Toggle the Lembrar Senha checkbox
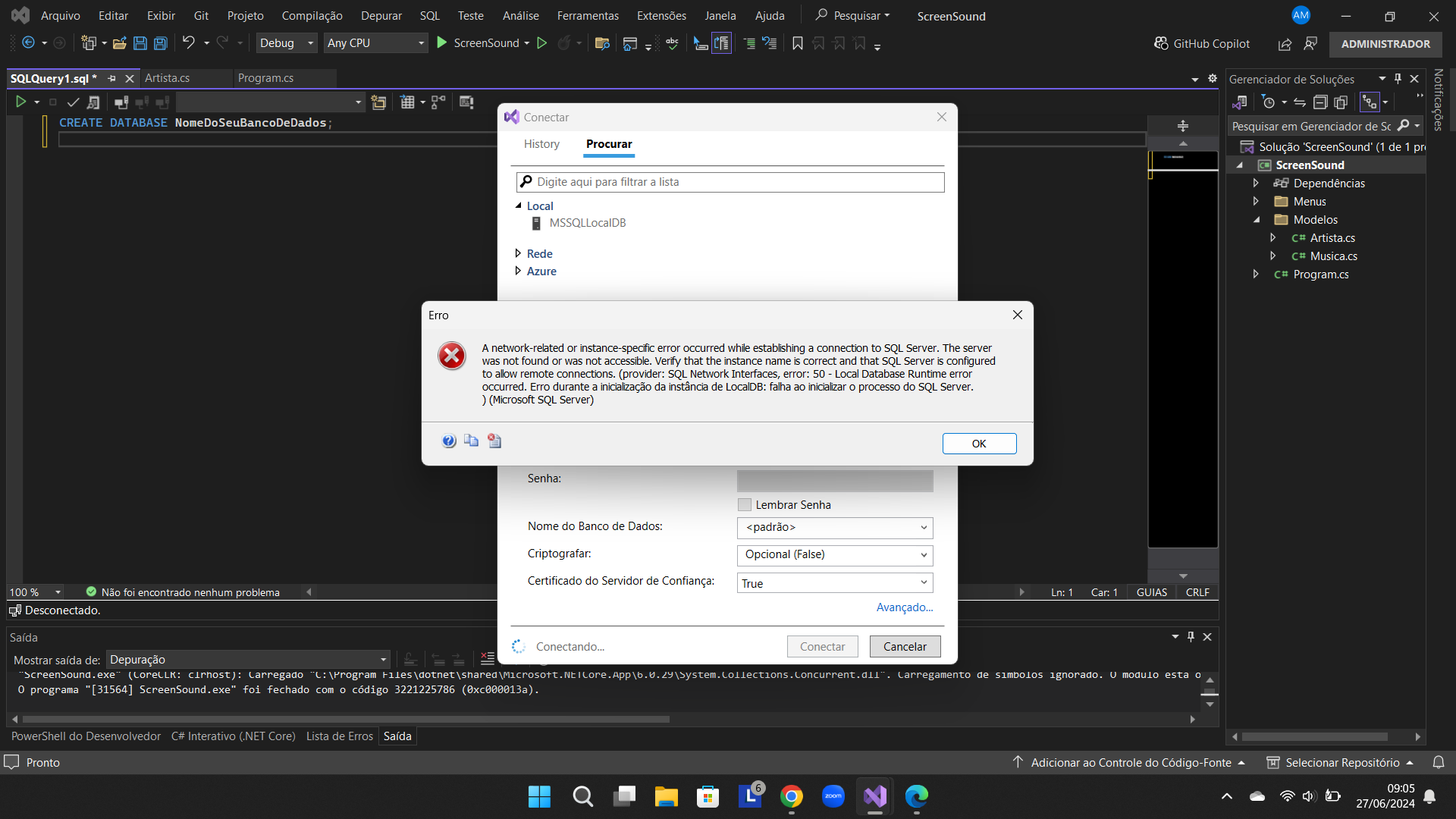 [745, 505]
